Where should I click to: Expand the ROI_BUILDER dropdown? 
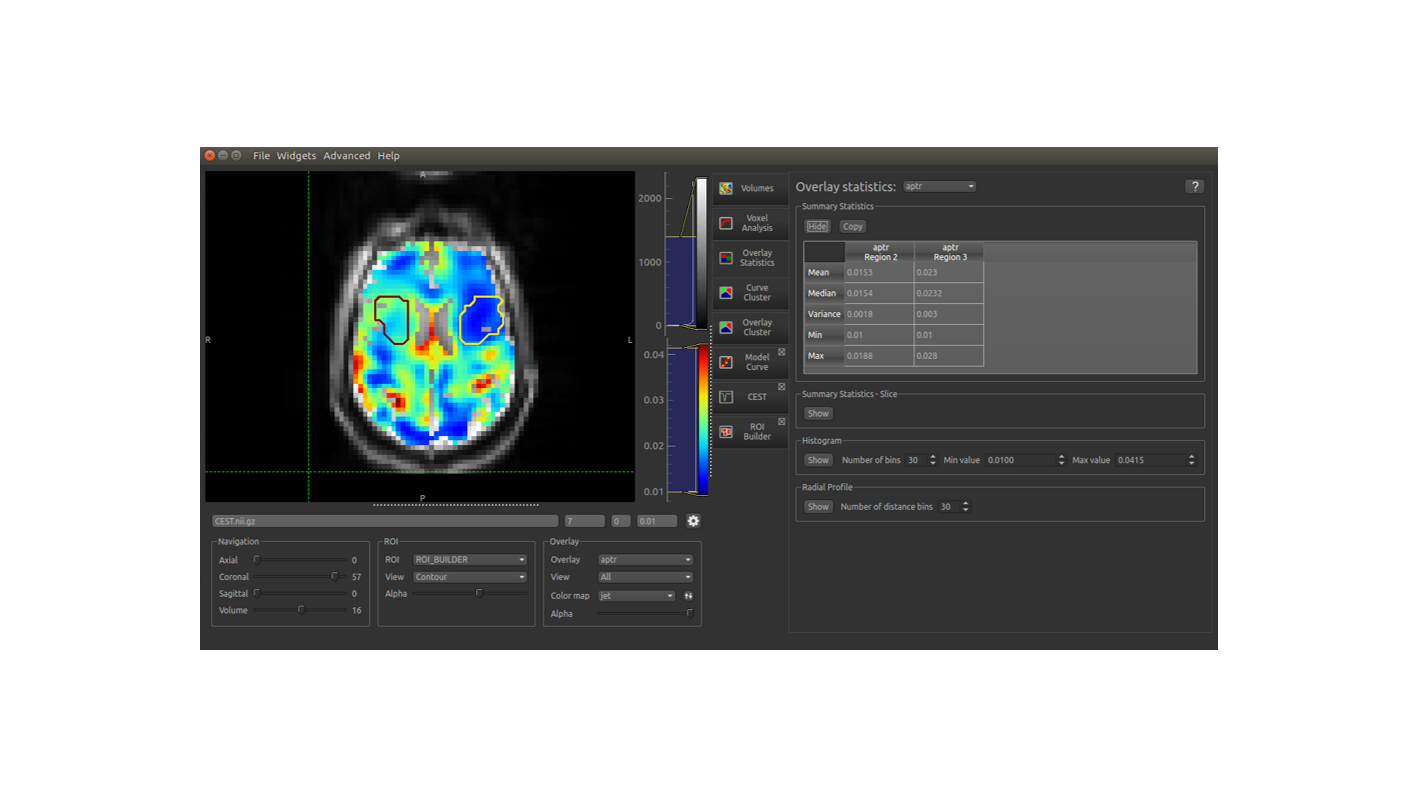(470, 560)
